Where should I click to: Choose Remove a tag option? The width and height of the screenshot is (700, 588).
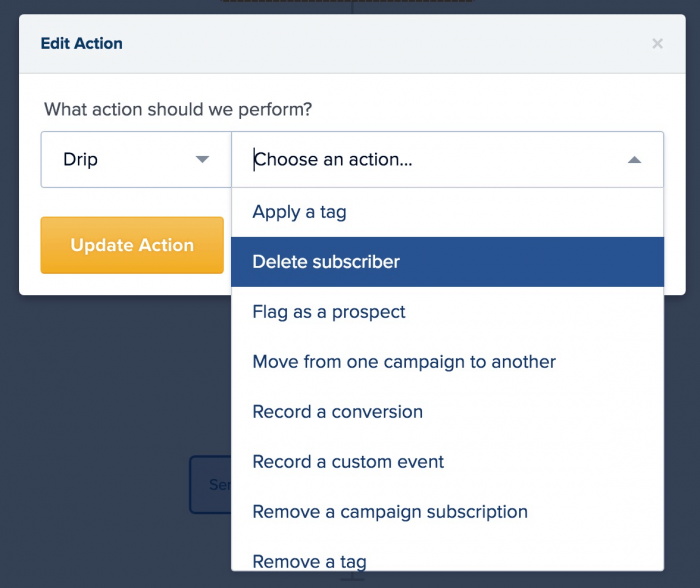click(447, 556)
